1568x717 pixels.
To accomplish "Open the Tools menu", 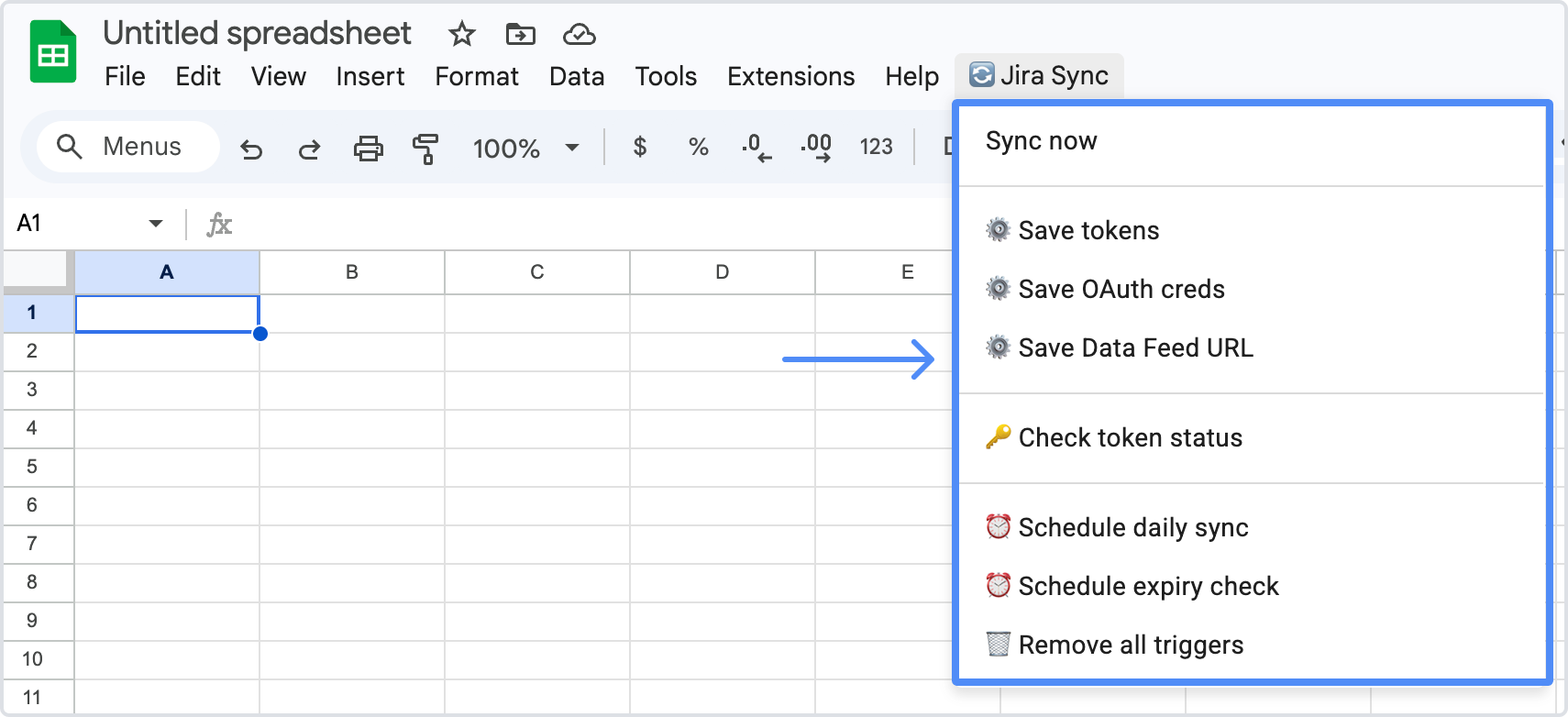I will pyautogui.click(x=666, y=76).
